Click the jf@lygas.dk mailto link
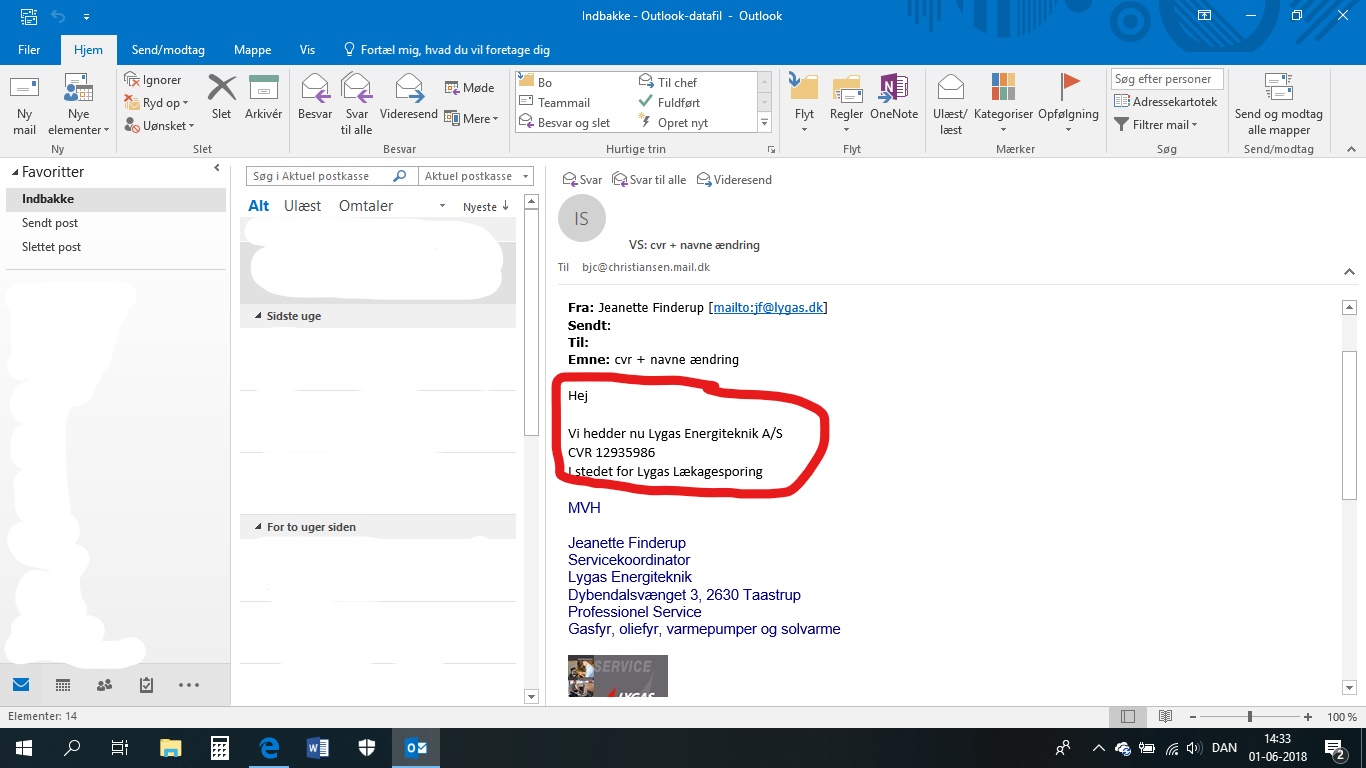This screenshot has width=1366, height=768. coord(768,308)
